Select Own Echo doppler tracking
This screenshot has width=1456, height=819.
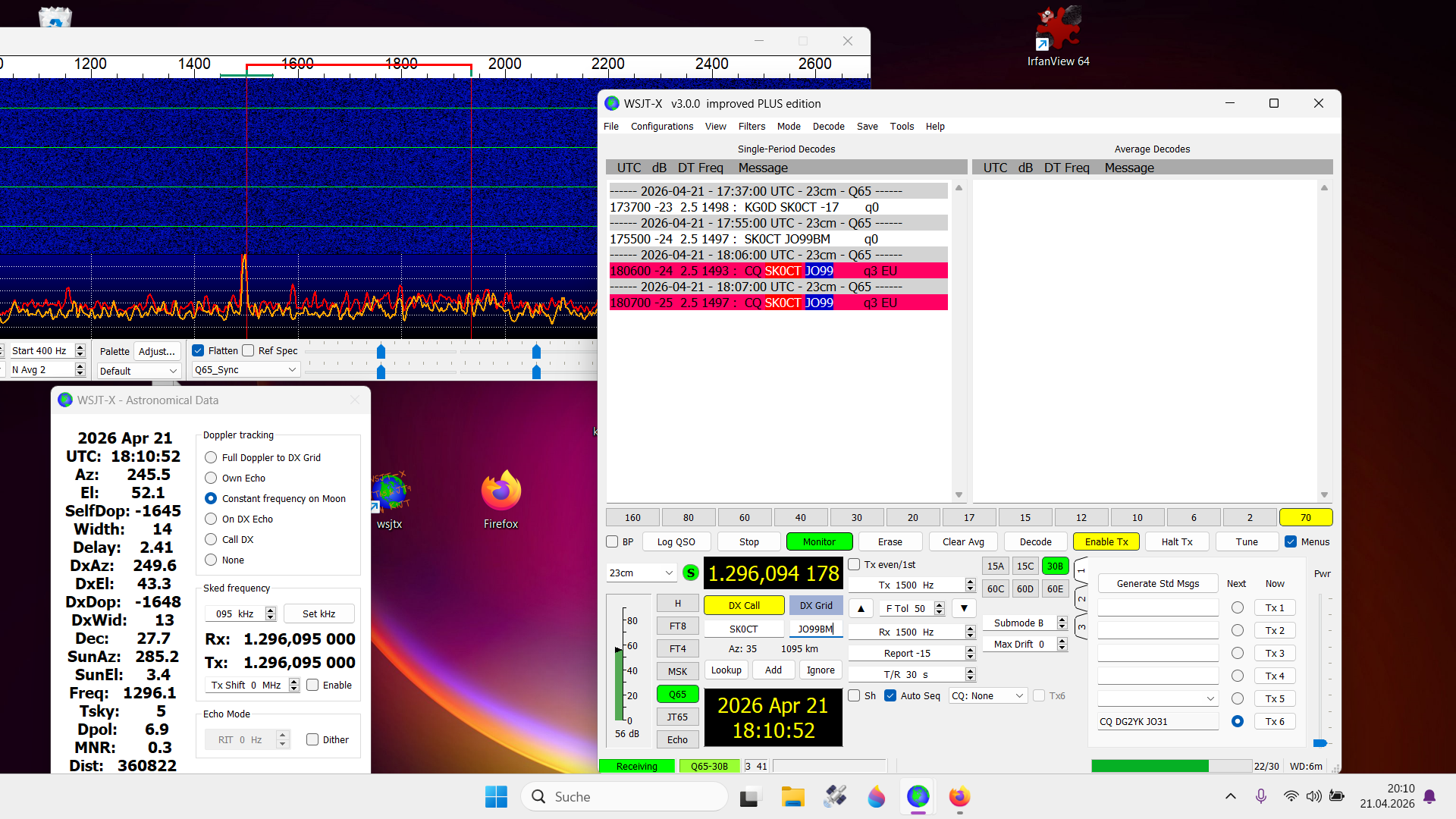coord(211,478)
